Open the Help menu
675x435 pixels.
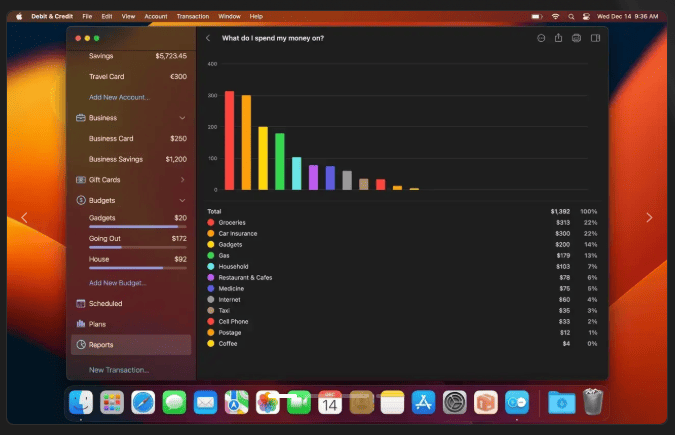click(x=256, y=16)
